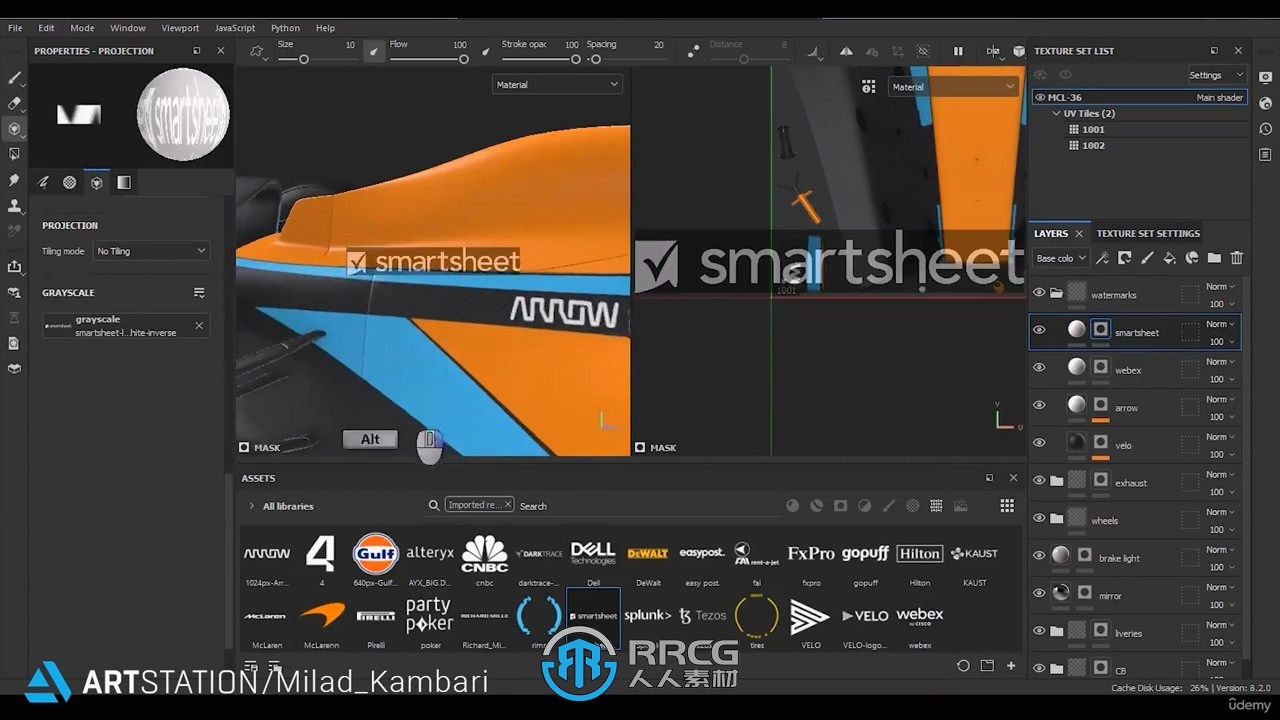
Task: Expand All libraries in Assets panel
Action: pyautogui.click(x=252, y=506)
